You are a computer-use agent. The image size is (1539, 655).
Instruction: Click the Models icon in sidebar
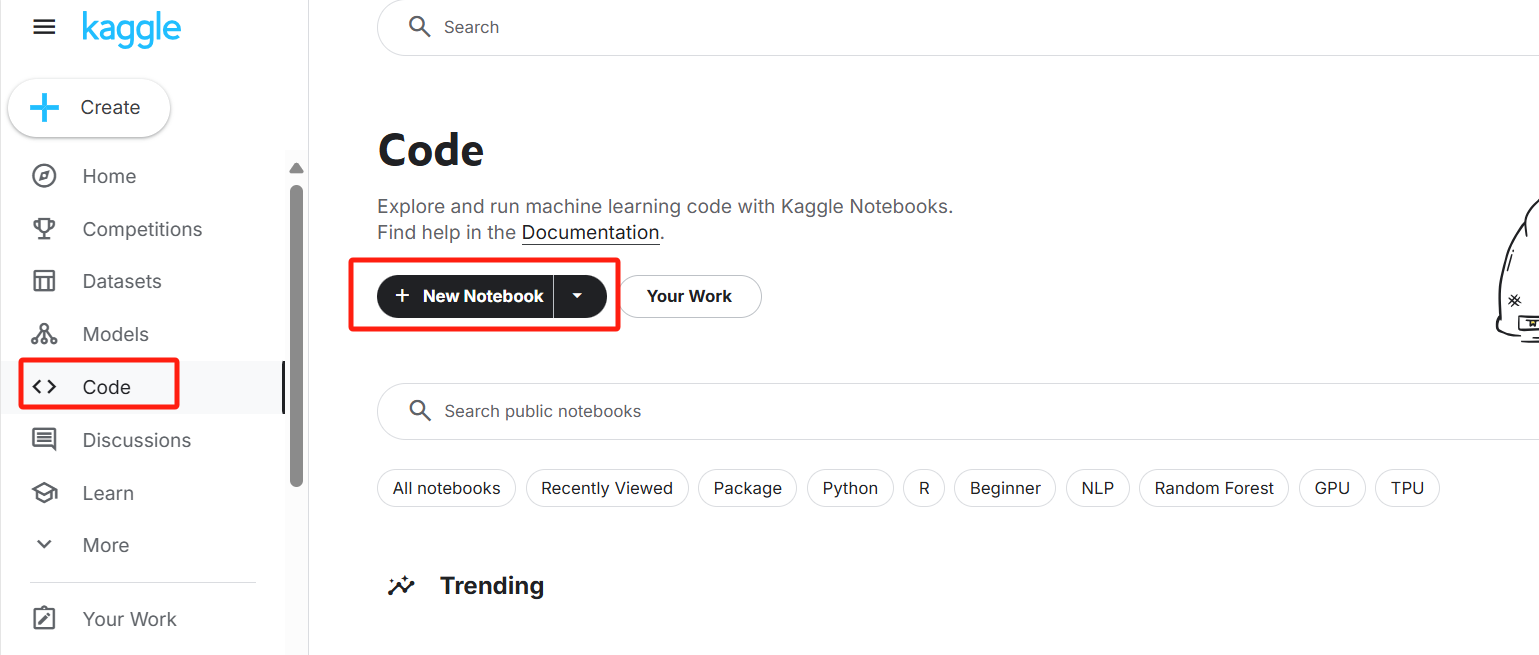tap(44, 333)
